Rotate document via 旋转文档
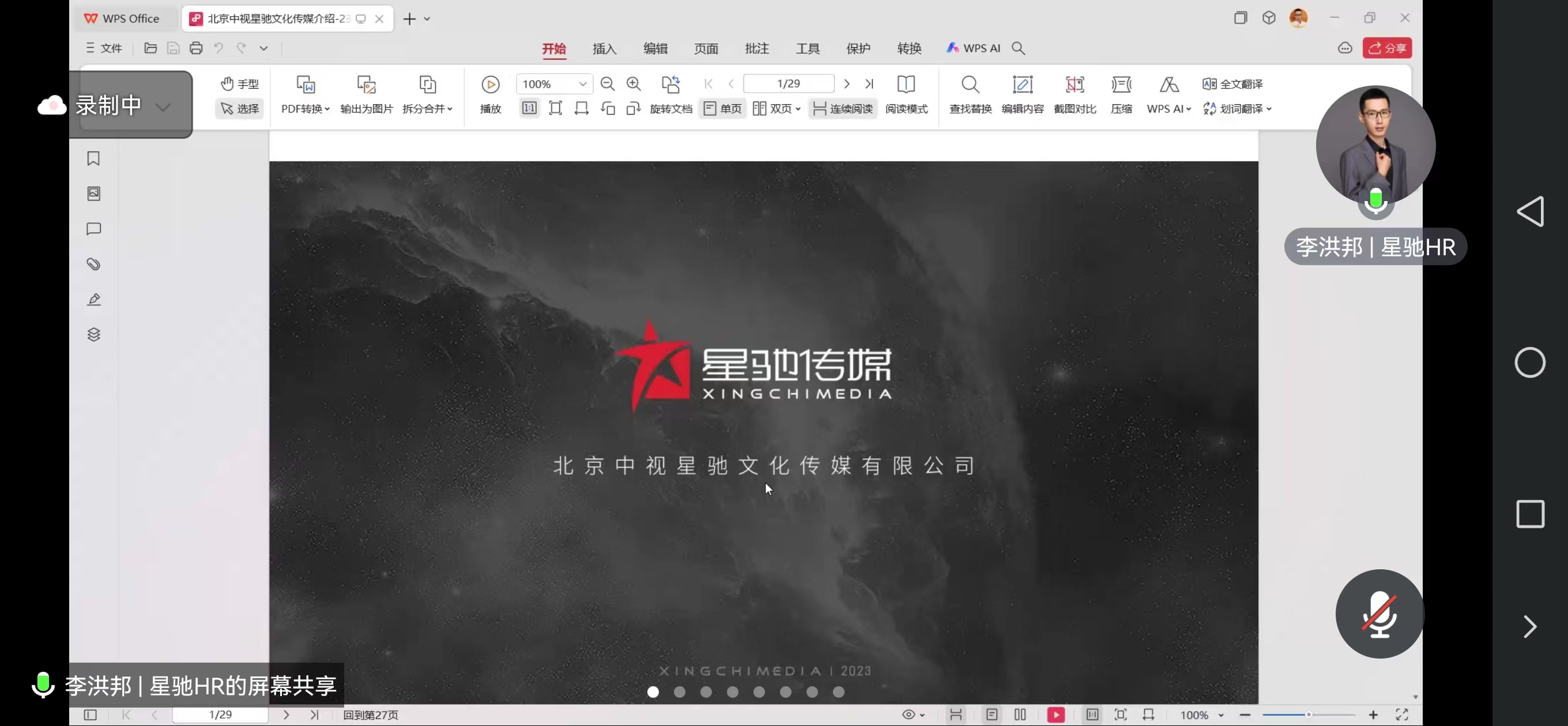Image resolution: width=1568 pixels, height=726 pixels. tap(671, 95)
